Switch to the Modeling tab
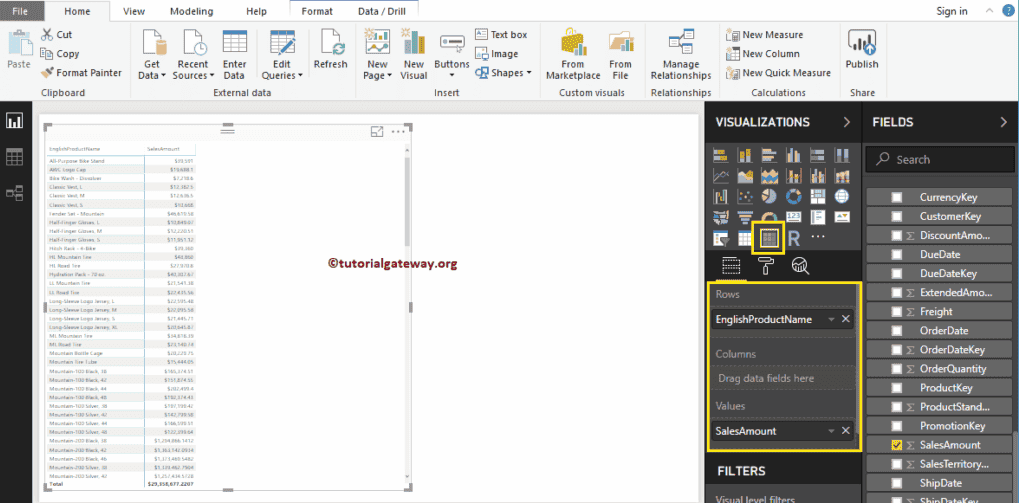The width and height of the screenshot is (1019, 503). pyautogui.click(x=192, y=11)
